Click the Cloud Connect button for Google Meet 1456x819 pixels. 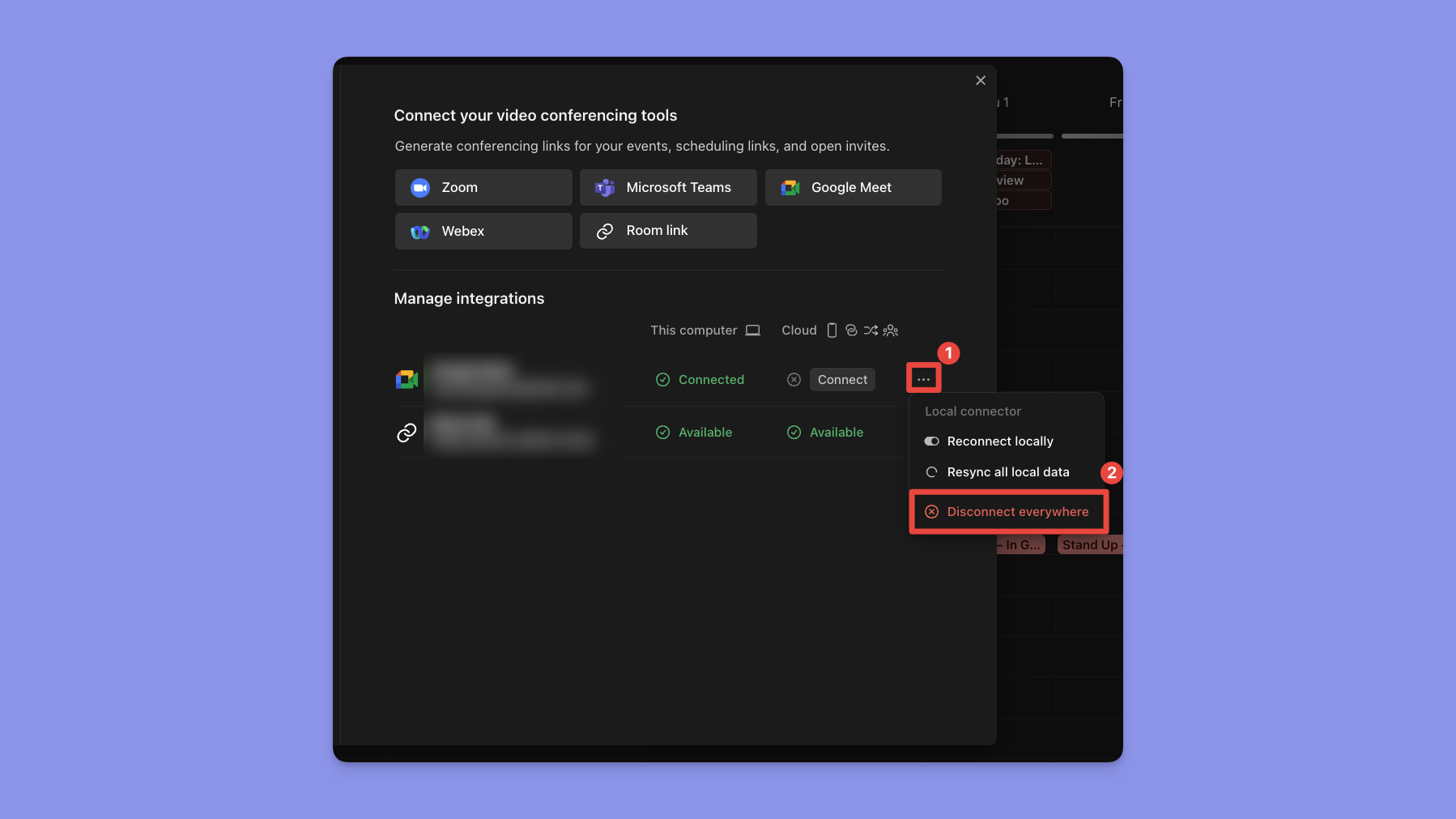coord(842,379)
